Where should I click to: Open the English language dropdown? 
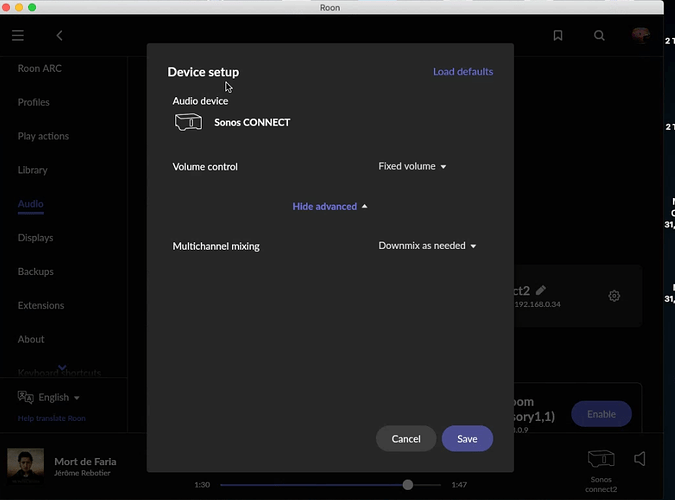click(59, 397)
